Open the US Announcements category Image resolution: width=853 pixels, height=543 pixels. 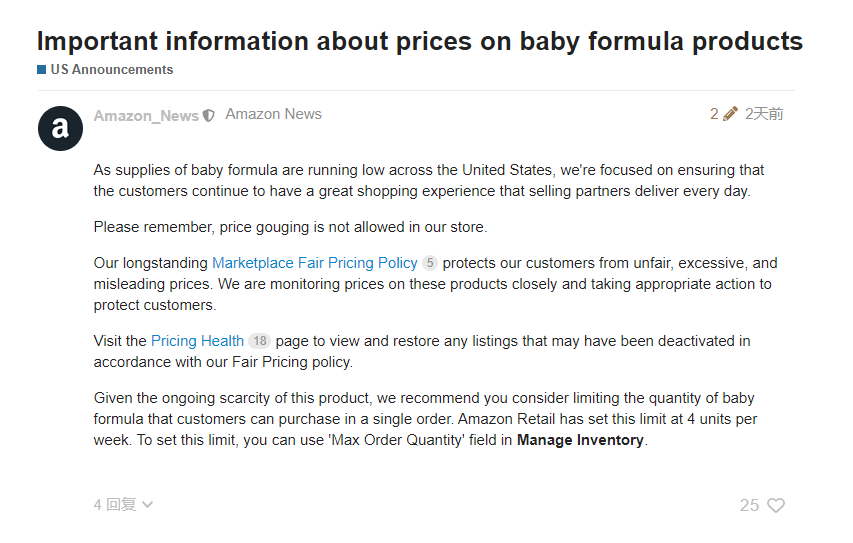[111, 70]
